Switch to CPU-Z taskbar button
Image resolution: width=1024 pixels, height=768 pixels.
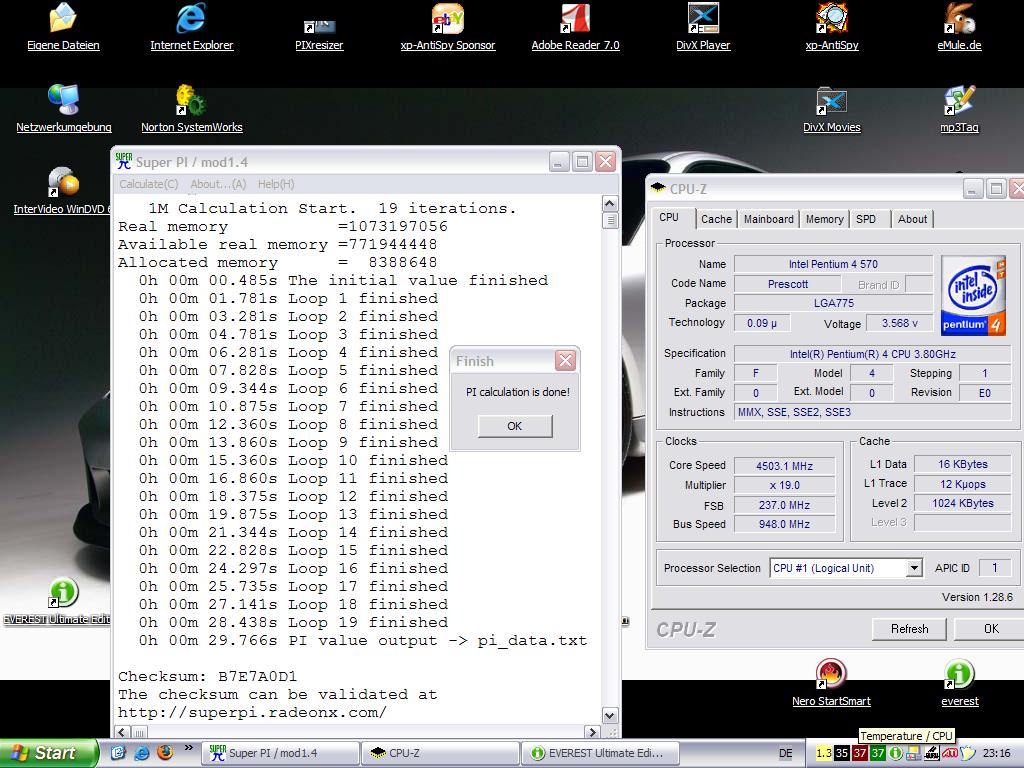click(441, 753)
